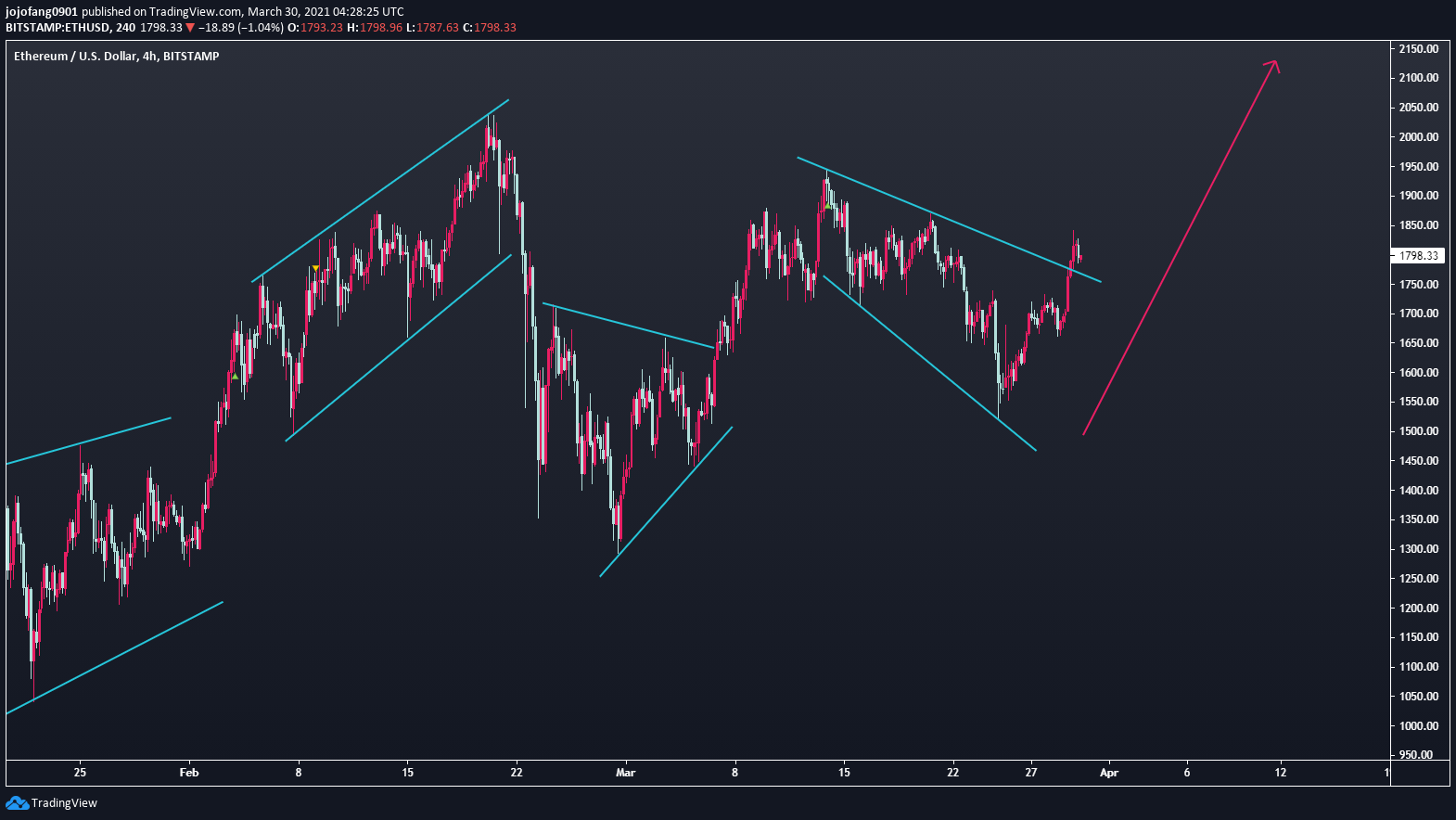Click the 1600.00 price axis label

click(1419, 373)
